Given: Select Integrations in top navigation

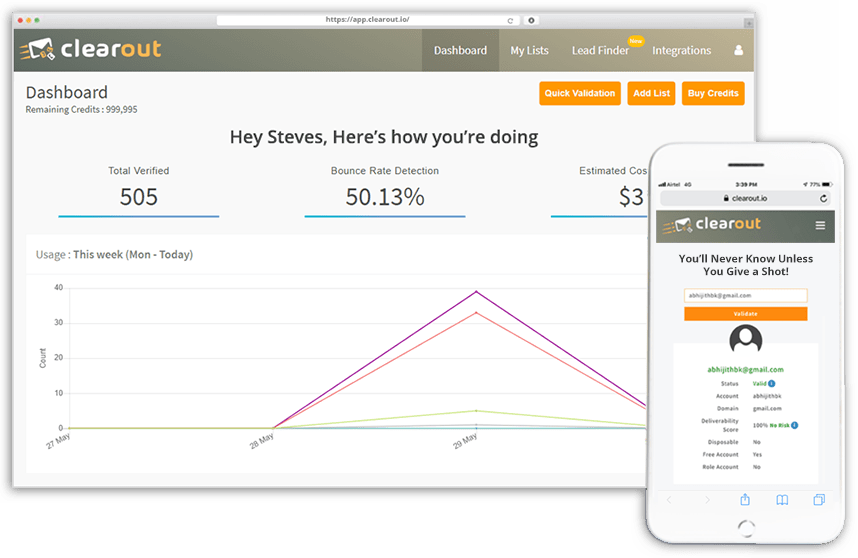Looking at the screenshot, I should 681,50.
